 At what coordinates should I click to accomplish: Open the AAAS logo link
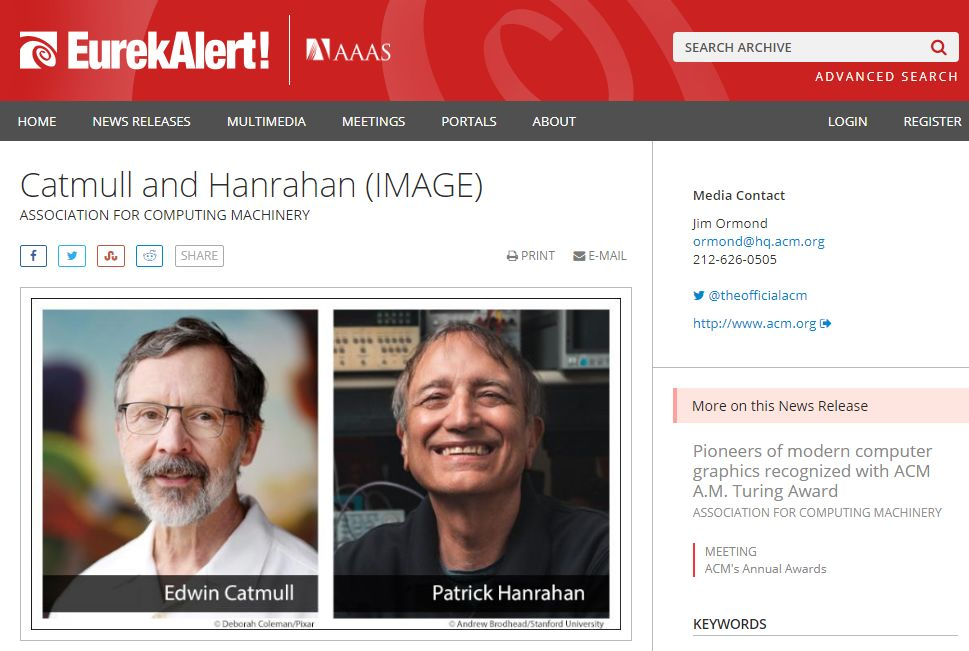click(349, 50)
